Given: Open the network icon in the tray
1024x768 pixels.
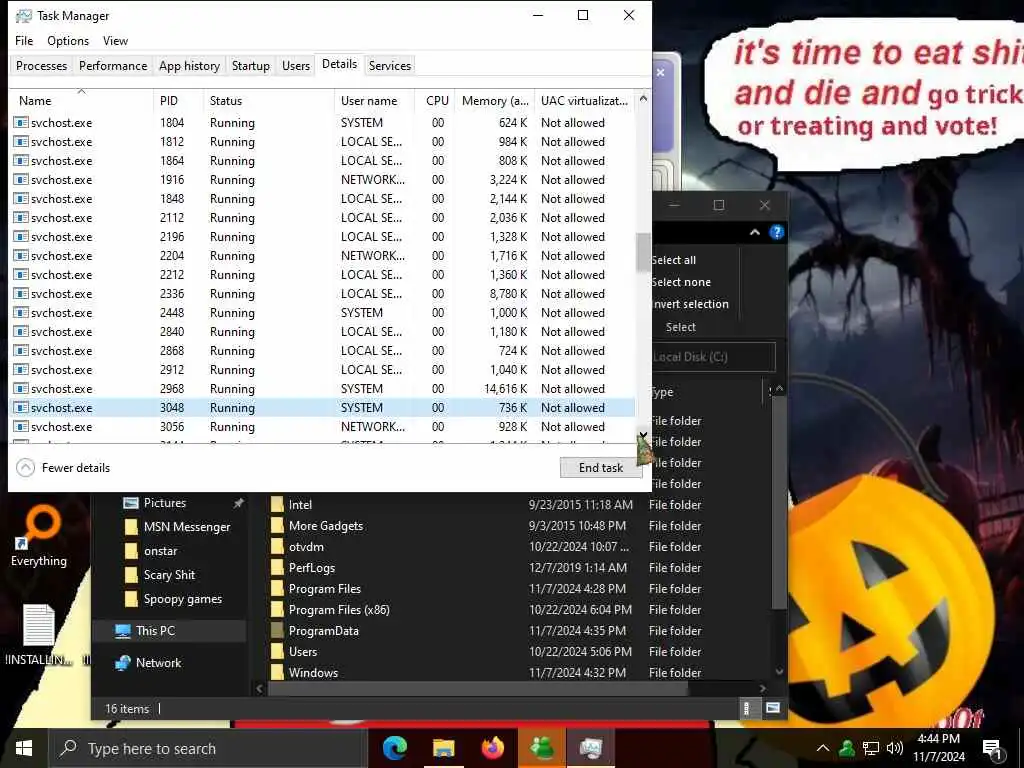Looking at the screenshot, I should coord(871,748).
